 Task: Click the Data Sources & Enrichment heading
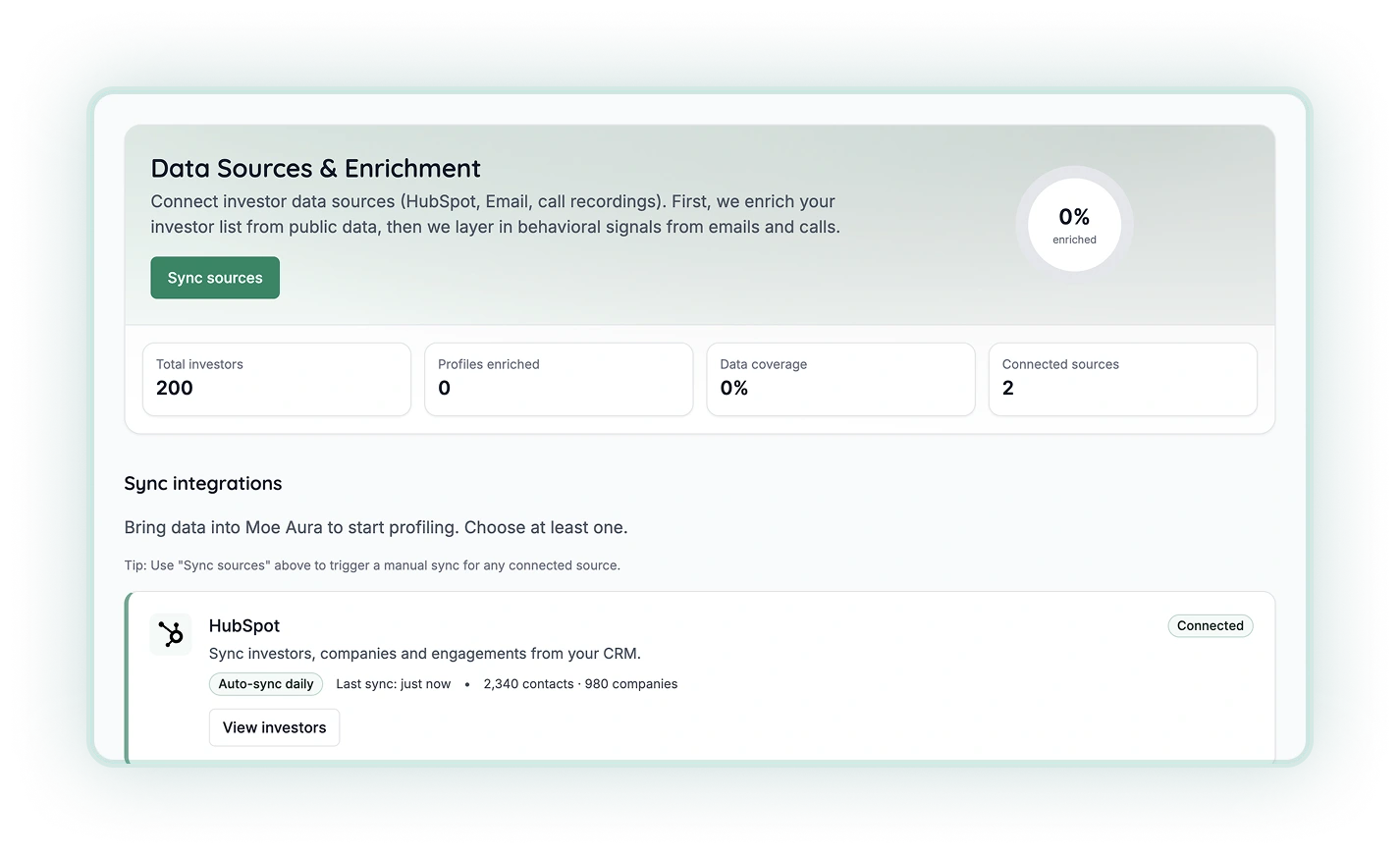click(315, 169)
